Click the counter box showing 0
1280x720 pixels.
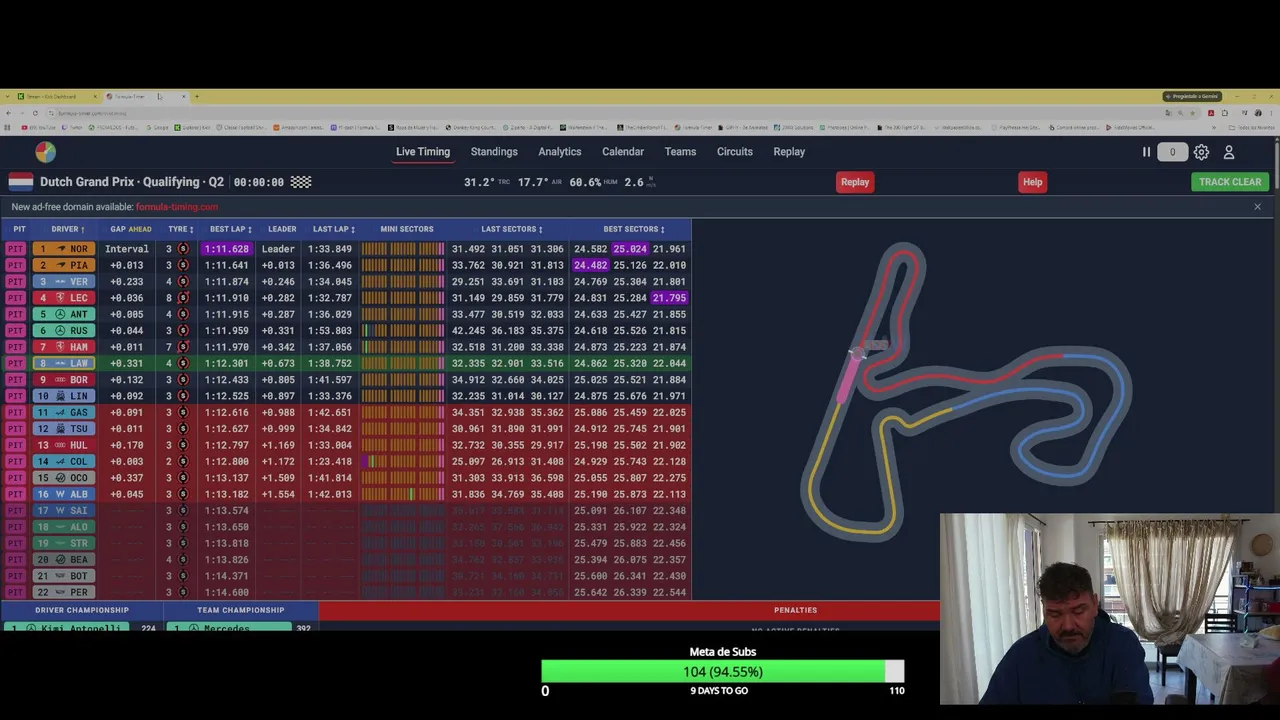point(1173,152)
